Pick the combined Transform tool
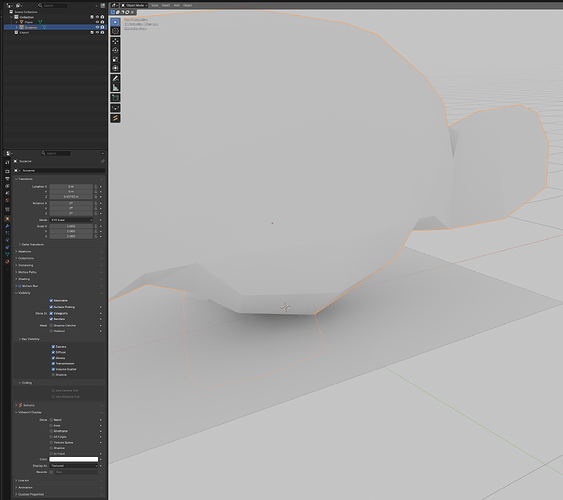Viewport: 563px width, 500px height. [x=115, y=68]
